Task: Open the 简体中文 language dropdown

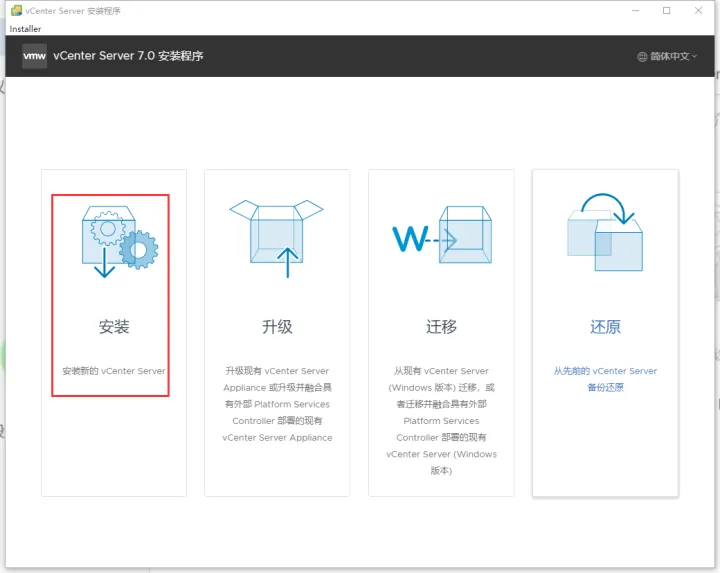Action: [x=667, y=56]
